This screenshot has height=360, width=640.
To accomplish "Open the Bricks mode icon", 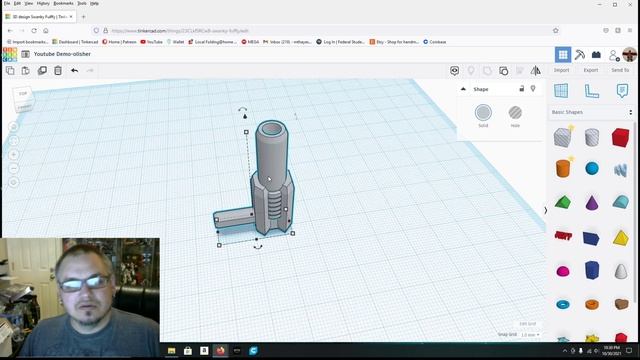I will pyautogui.click(x=596, y=55).
